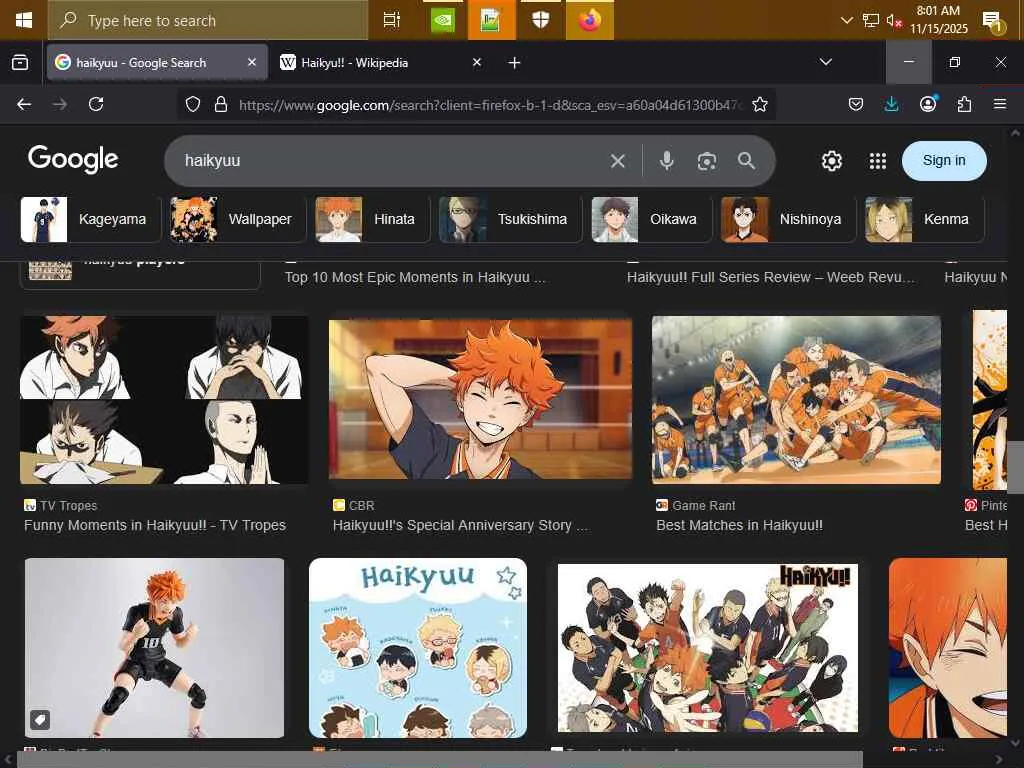The width and height of the screenshot is (1024, 768).
Task: Show hidden system tray icons
Action: pos(846,20)
